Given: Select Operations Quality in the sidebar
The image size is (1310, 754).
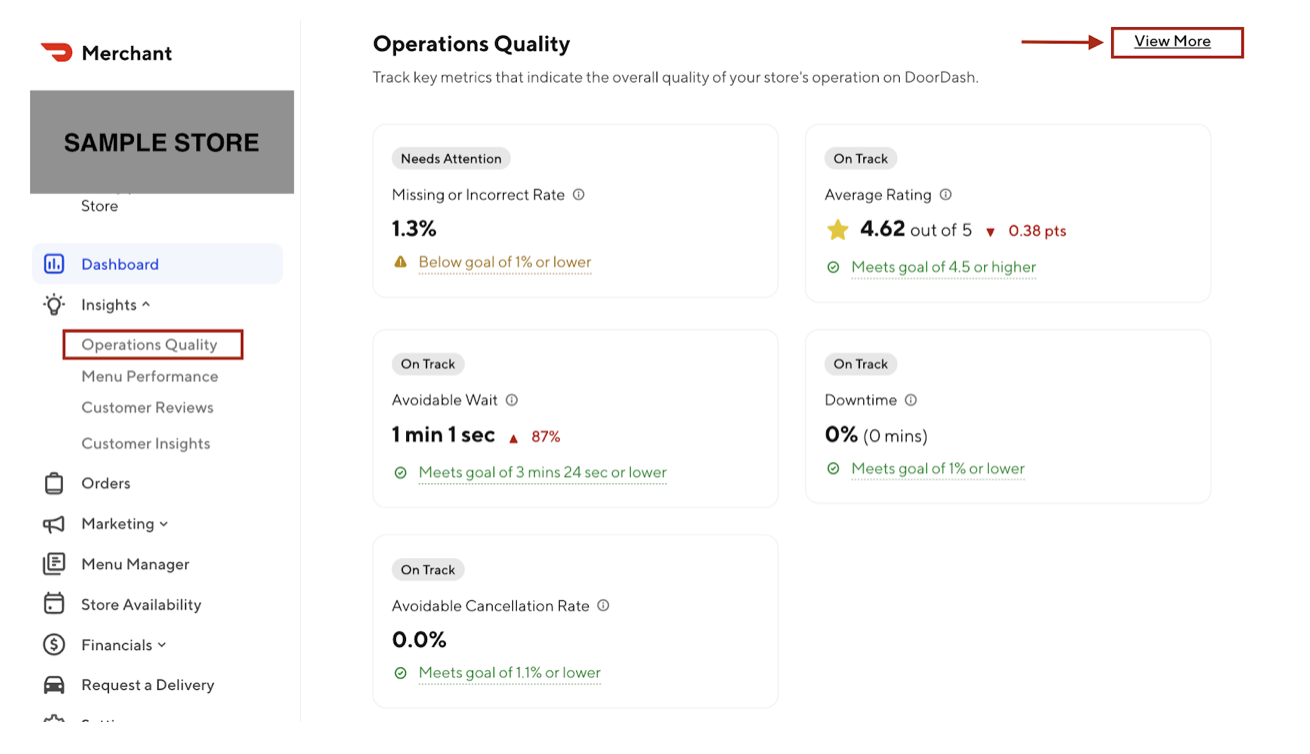Looking at the screenshot, I should click(x=150, y=344).
